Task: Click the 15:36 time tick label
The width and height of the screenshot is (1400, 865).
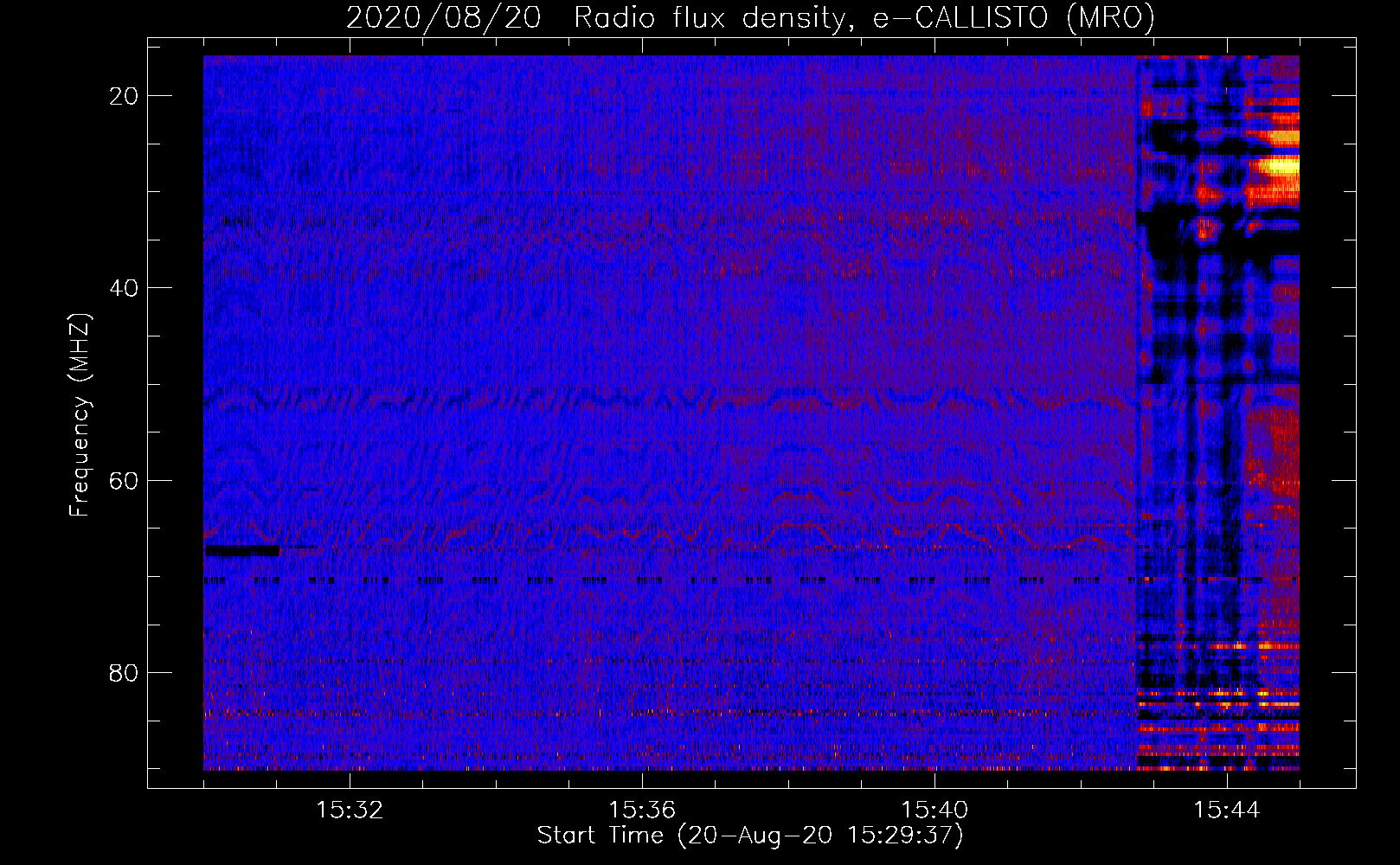Action: pyautogui.click(x=642, y=811)
